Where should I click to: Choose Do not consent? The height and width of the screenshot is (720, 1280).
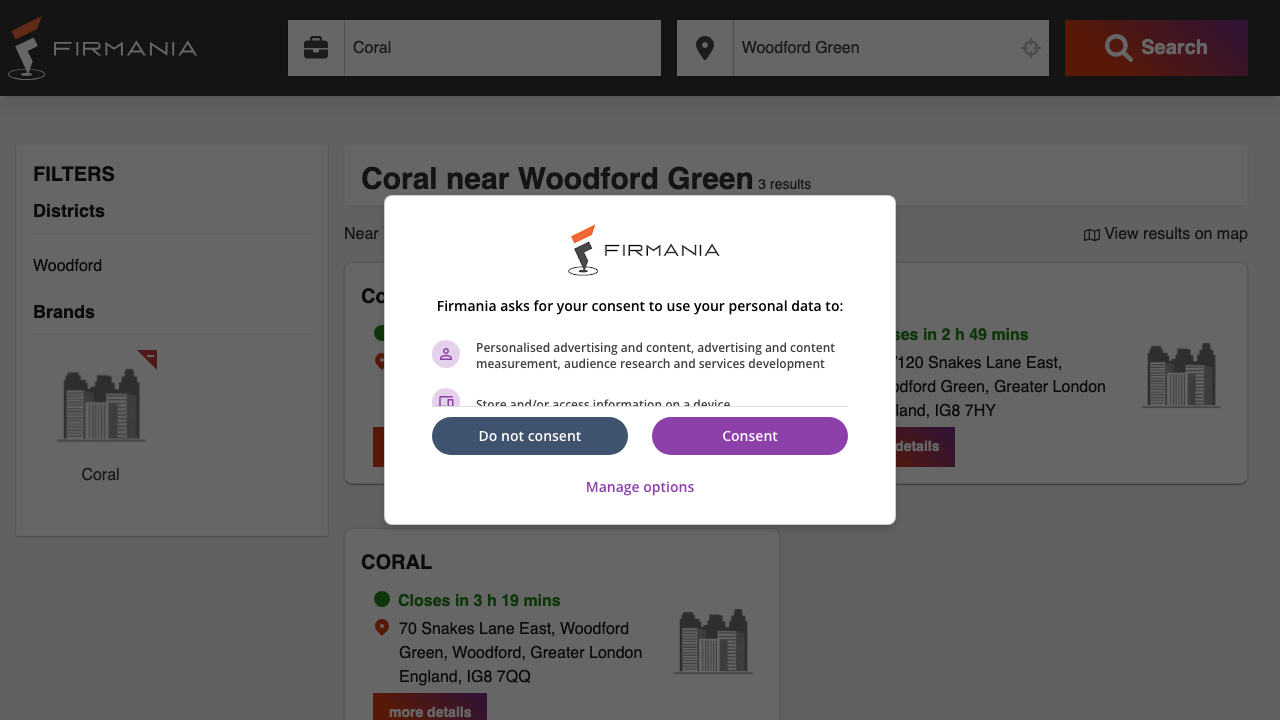tap(529, 436)
